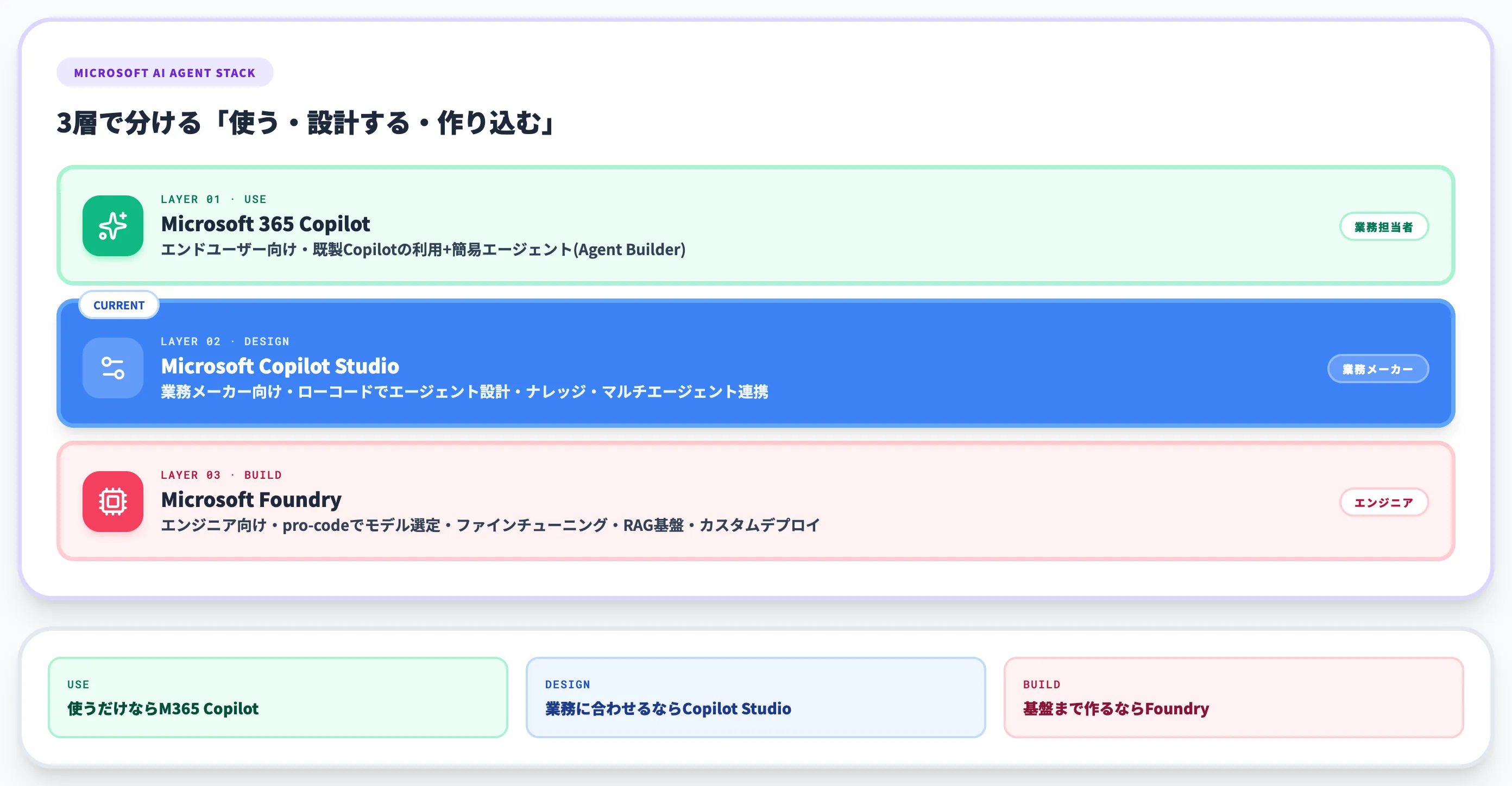Click the エンジニア pill tag

click(1383, 503)
